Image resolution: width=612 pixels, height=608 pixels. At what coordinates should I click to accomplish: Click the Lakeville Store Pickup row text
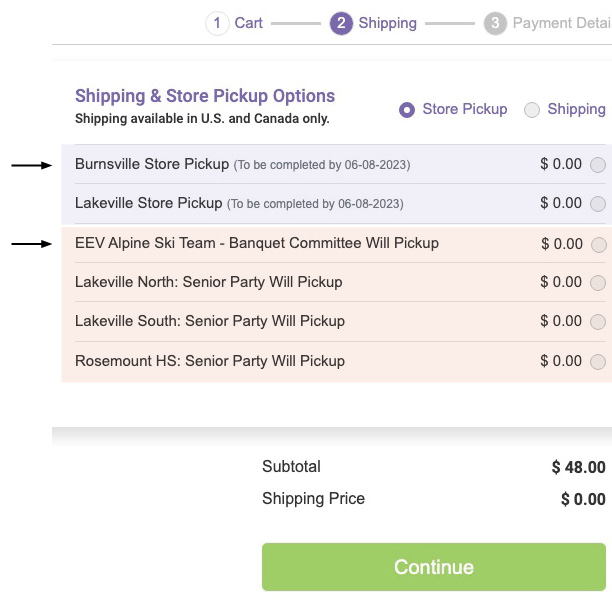[x=148, y=203]
